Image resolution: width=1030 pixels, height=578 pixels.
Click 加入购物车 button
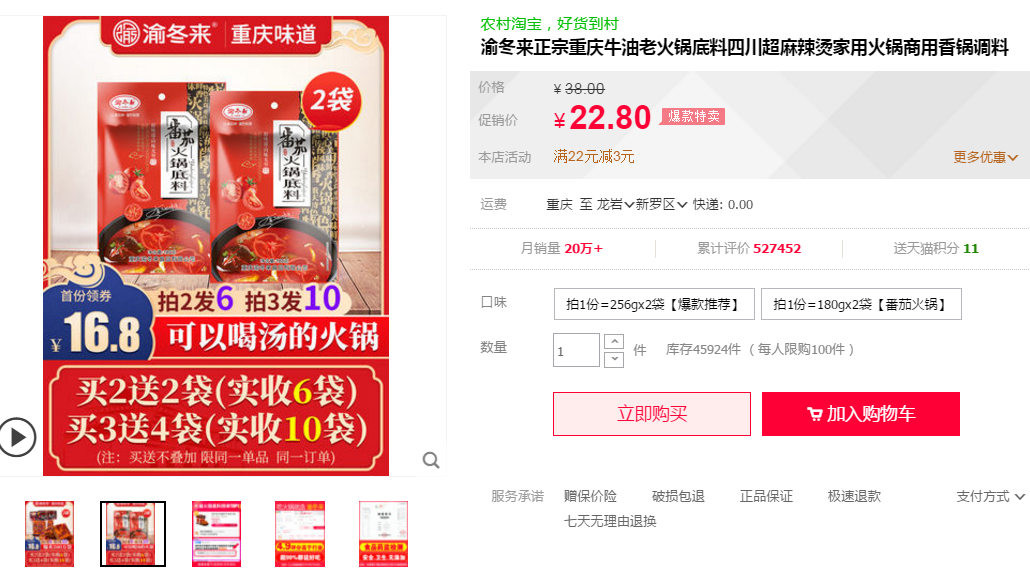[861, 414]
